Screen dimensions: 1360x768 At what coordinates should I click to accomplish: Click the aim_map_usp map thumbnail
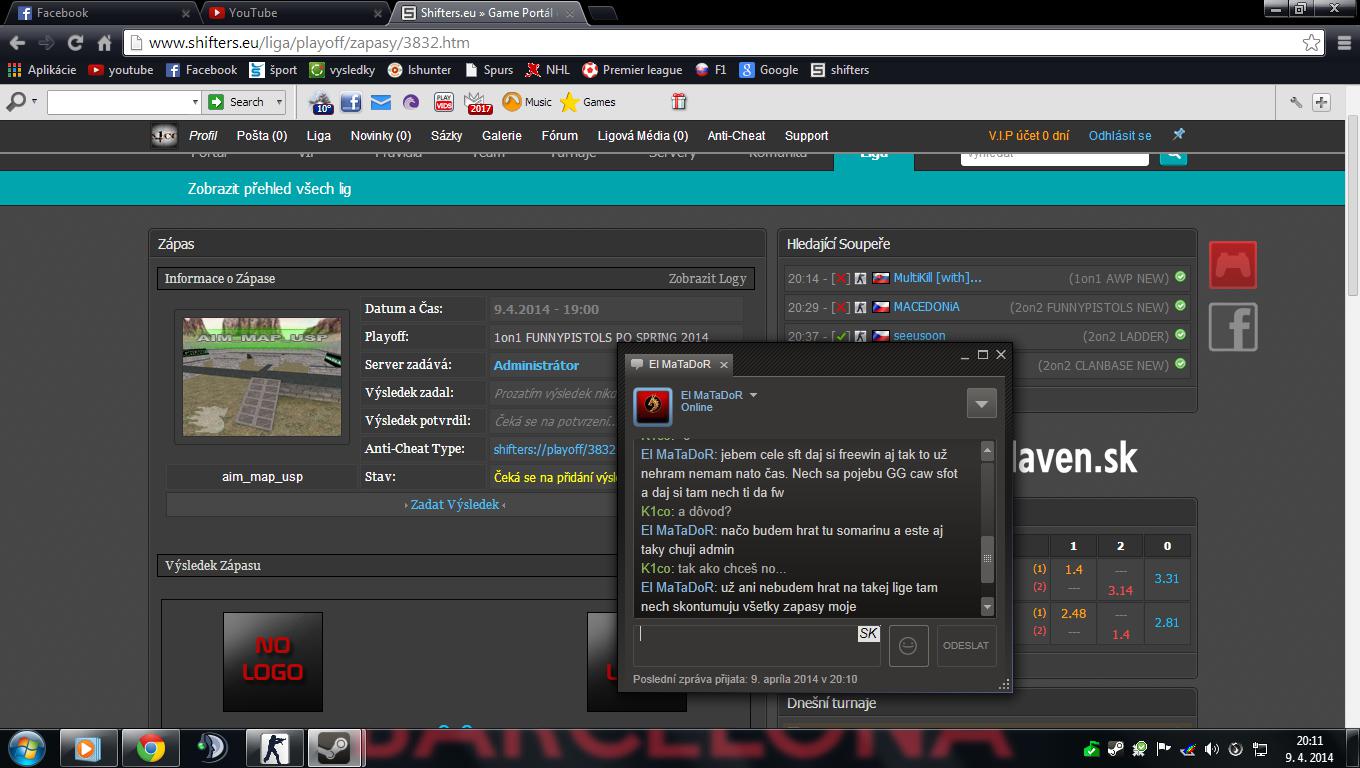pyautogui.click(x=262, y=376)
